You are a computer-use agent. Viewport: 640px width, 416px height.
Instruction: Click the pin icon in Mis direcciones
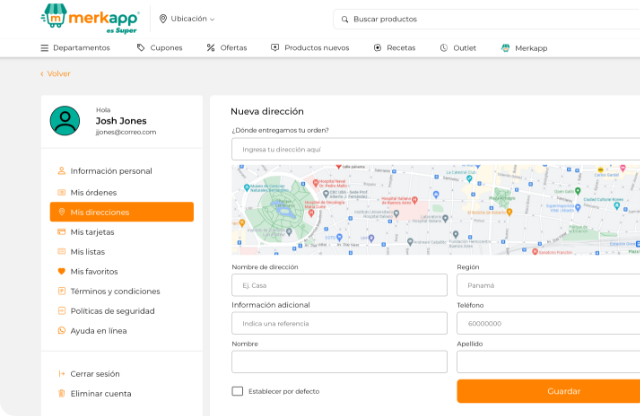(x=62, y=212)
